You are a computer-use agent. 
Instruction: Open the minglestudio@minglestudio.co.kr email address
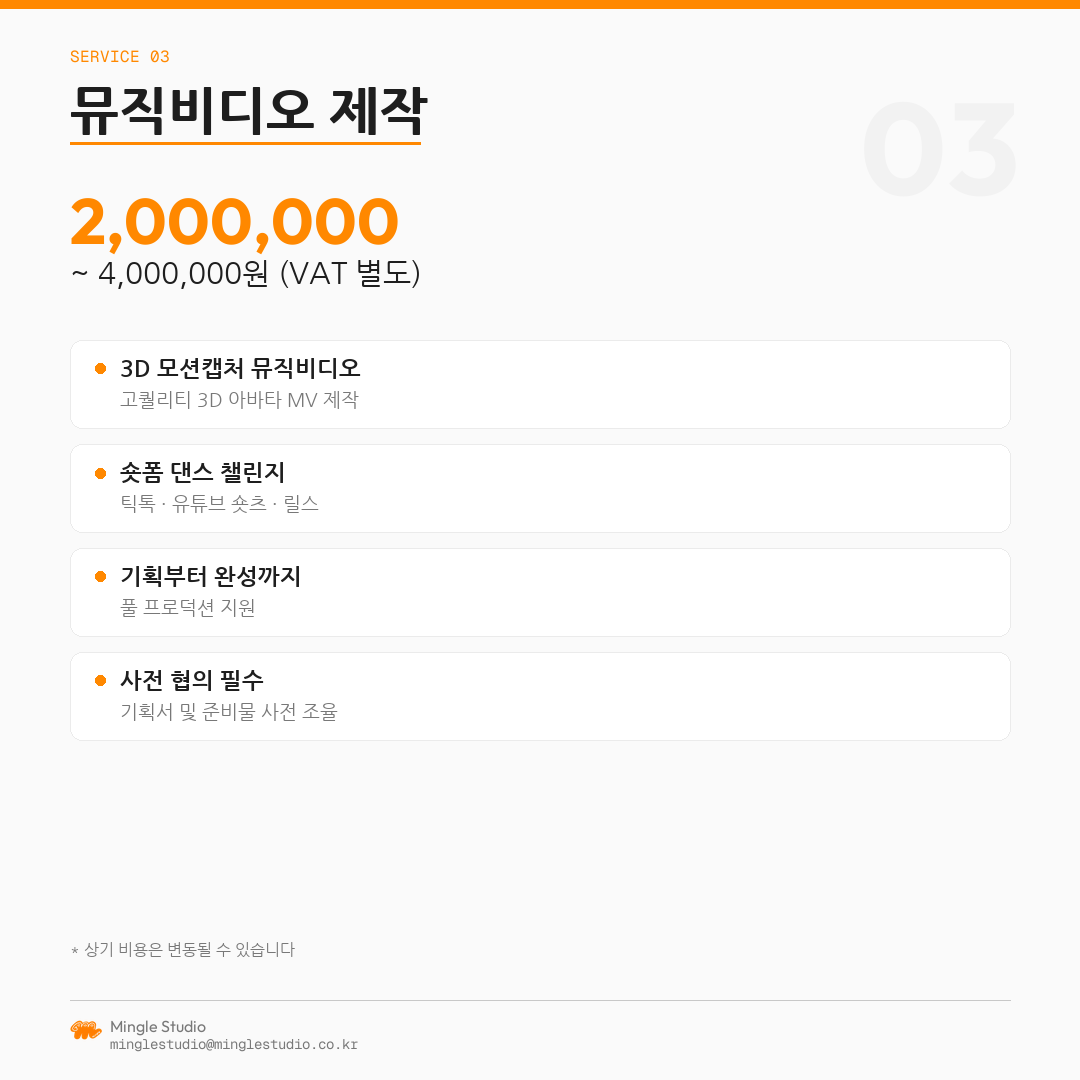233,1045
